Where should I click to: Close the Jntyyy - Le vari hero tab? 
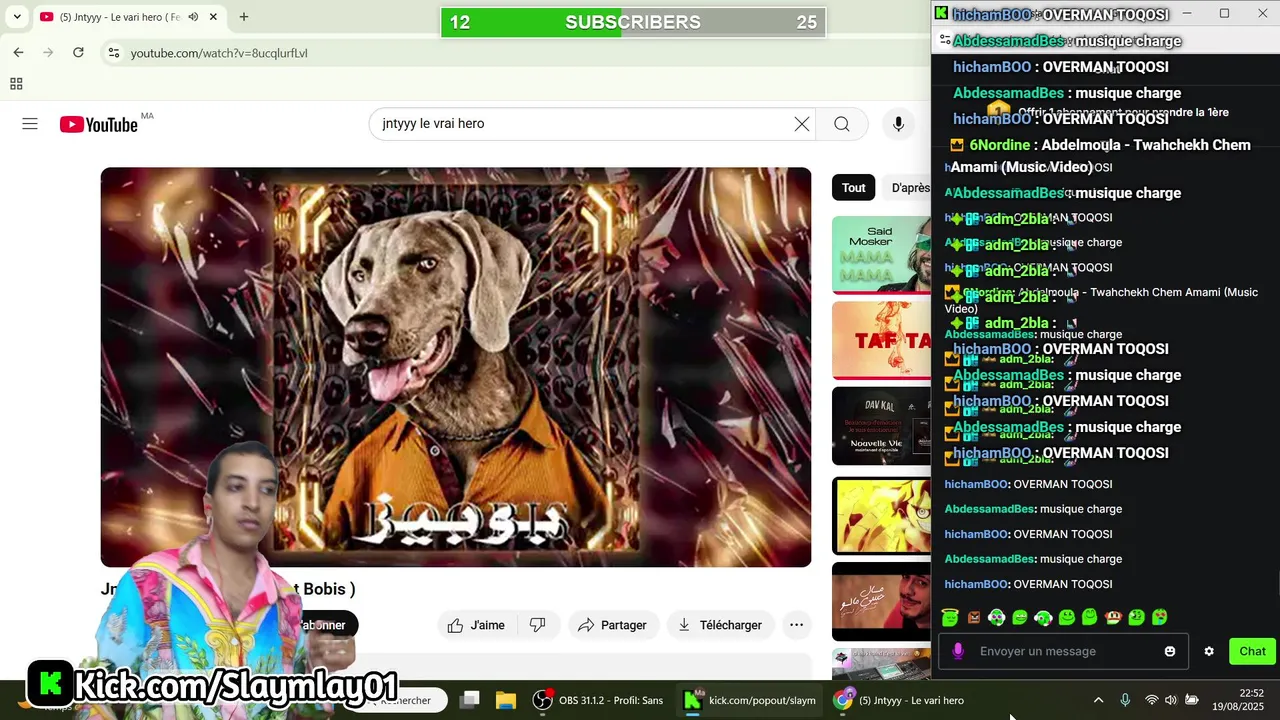tap(213, 17)
